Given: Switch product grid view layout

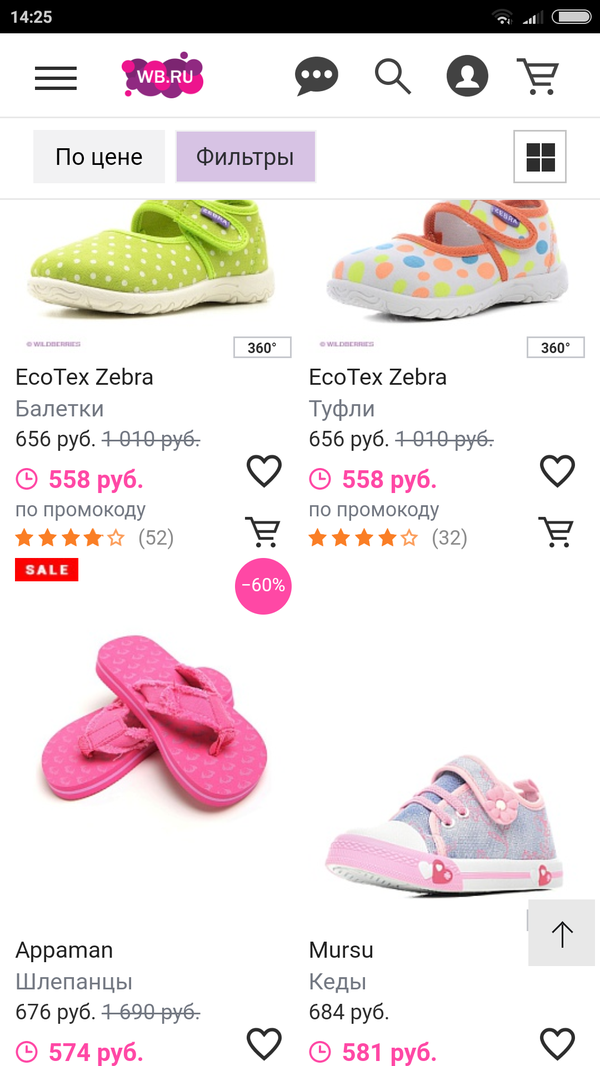Looking at the screenshot, I should point(540,157).
